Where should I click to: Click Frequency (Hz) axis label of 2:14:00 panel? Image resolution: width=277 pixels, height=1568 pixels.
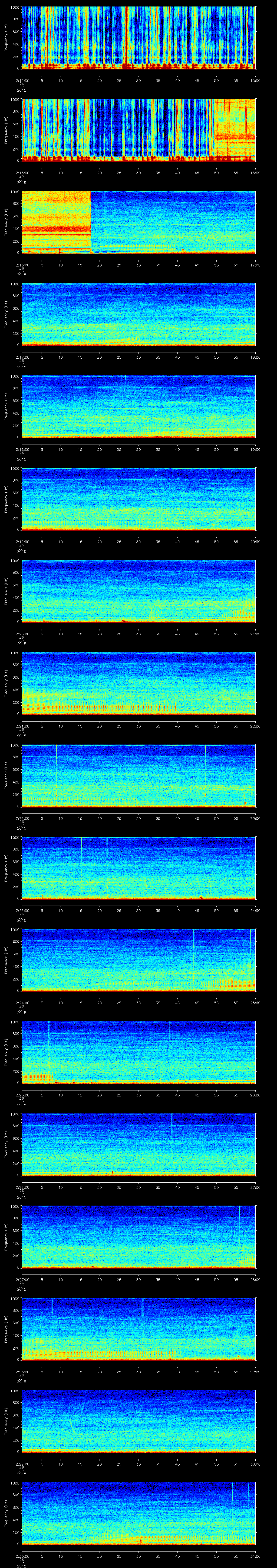[6, 38]
